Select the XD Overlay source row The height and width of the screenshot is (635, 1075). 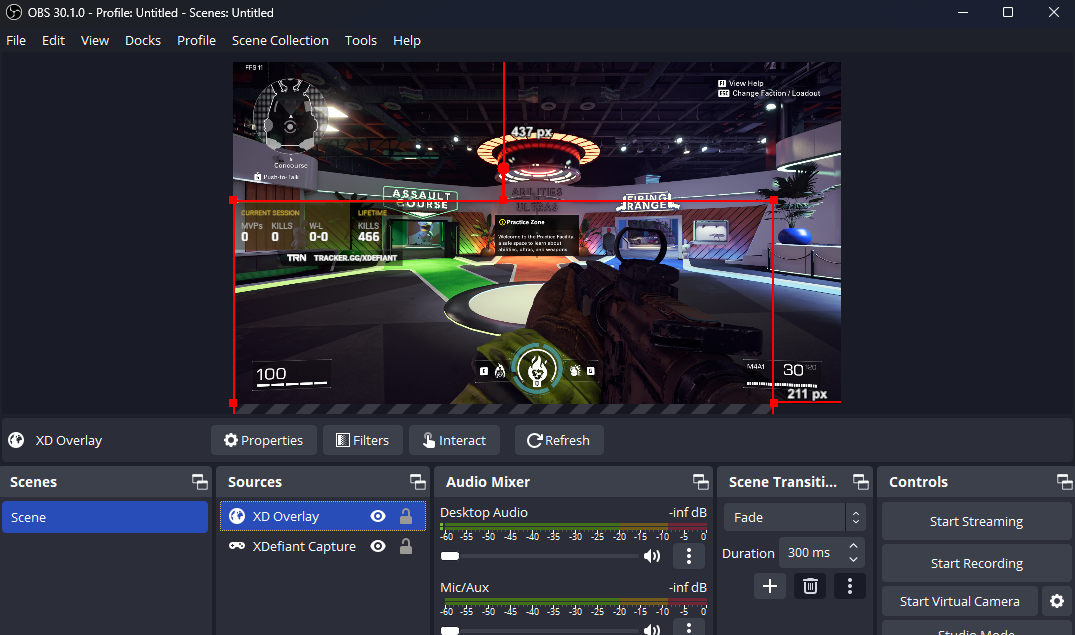(x=323, y=516)
